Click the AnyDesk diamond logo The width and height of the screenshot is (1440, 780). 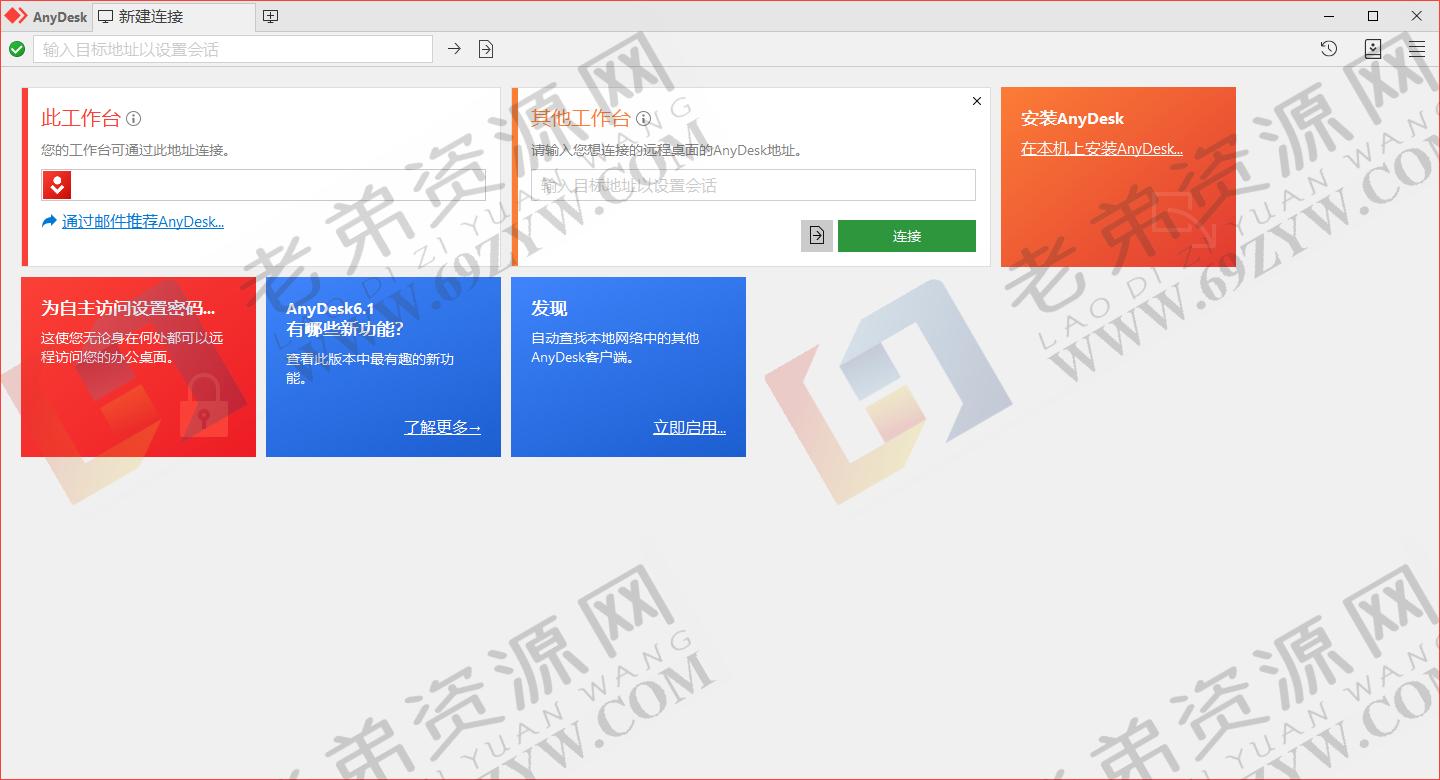tap(15, 16)
